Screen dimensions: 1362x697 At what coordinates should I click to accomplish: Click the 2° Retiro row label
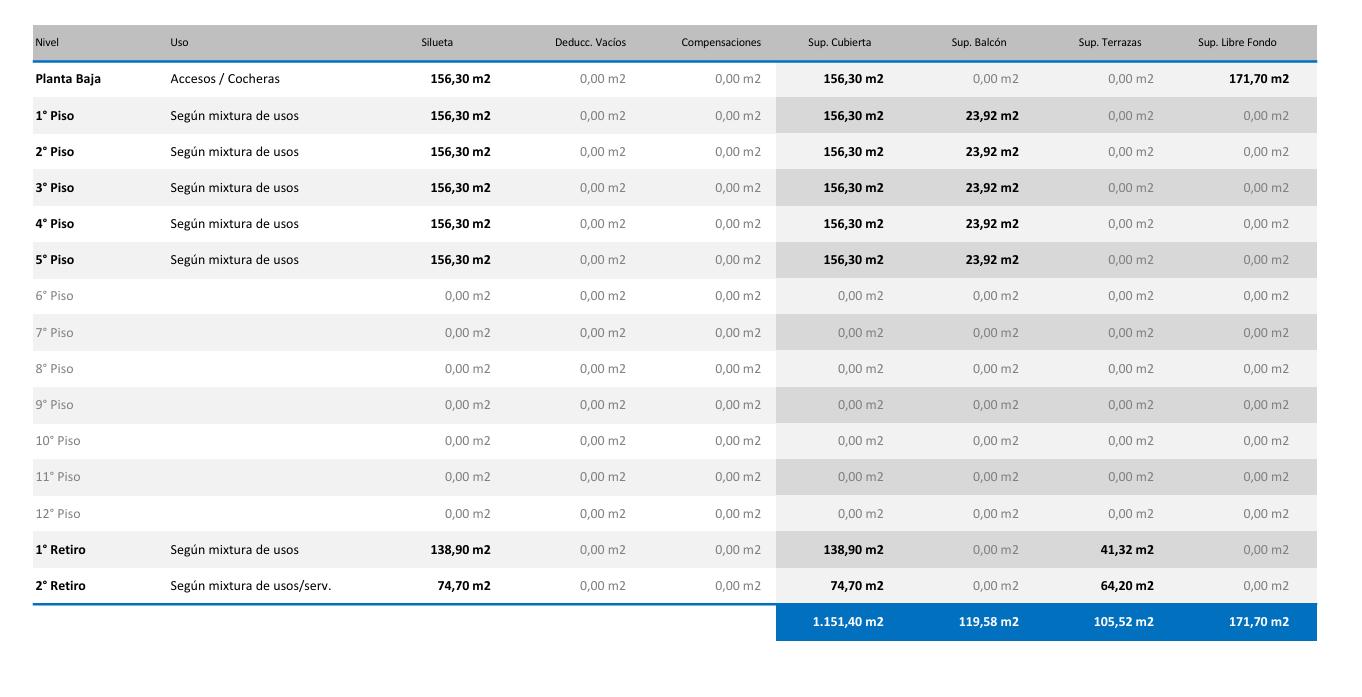pos(60,586)
